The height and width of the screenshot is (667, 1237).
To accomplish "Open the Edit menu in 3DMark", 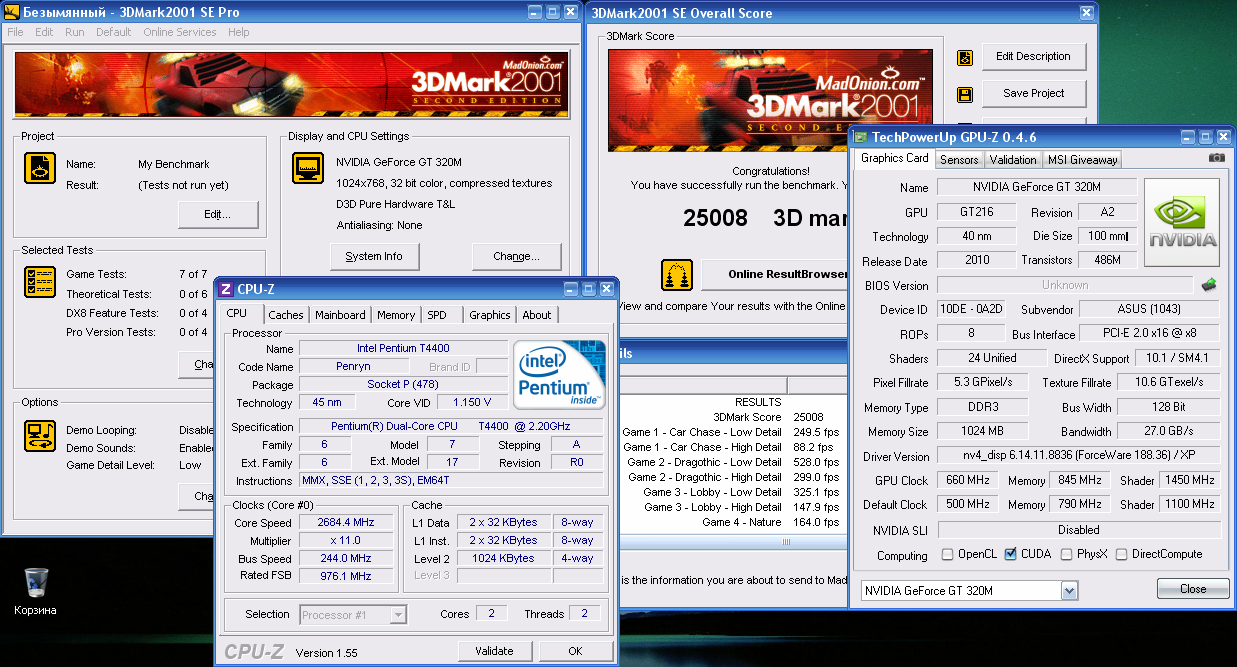I will pyautogui.click(x=44, y=32).
